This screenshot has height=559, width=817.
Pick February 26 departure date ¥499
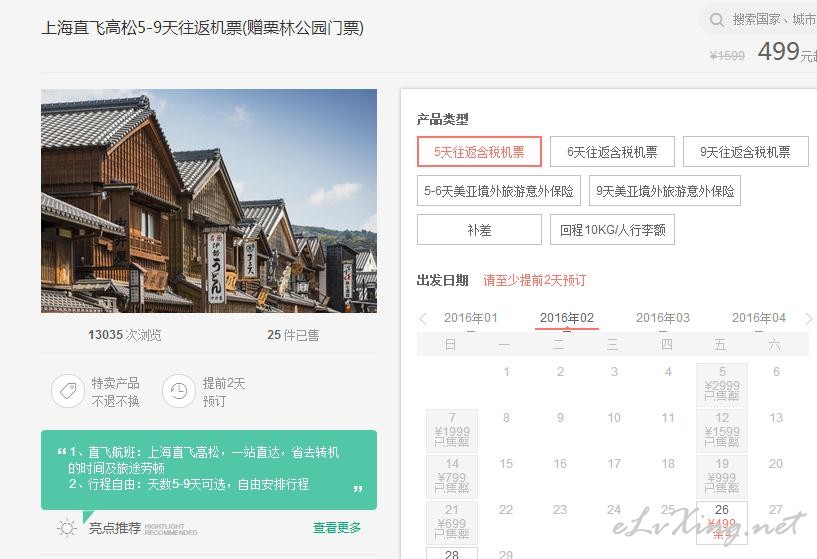click(x=722, y=523)
